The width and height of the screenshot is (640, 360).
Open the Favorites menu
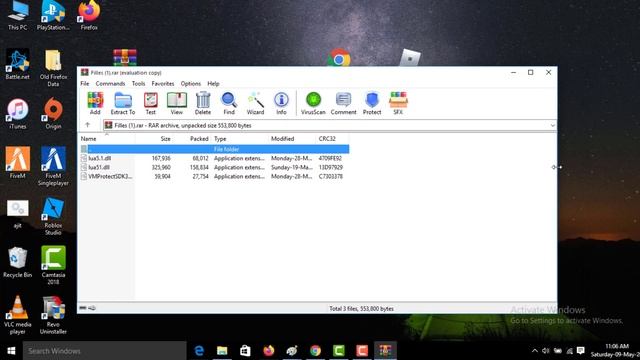click(x=163, y=83)
